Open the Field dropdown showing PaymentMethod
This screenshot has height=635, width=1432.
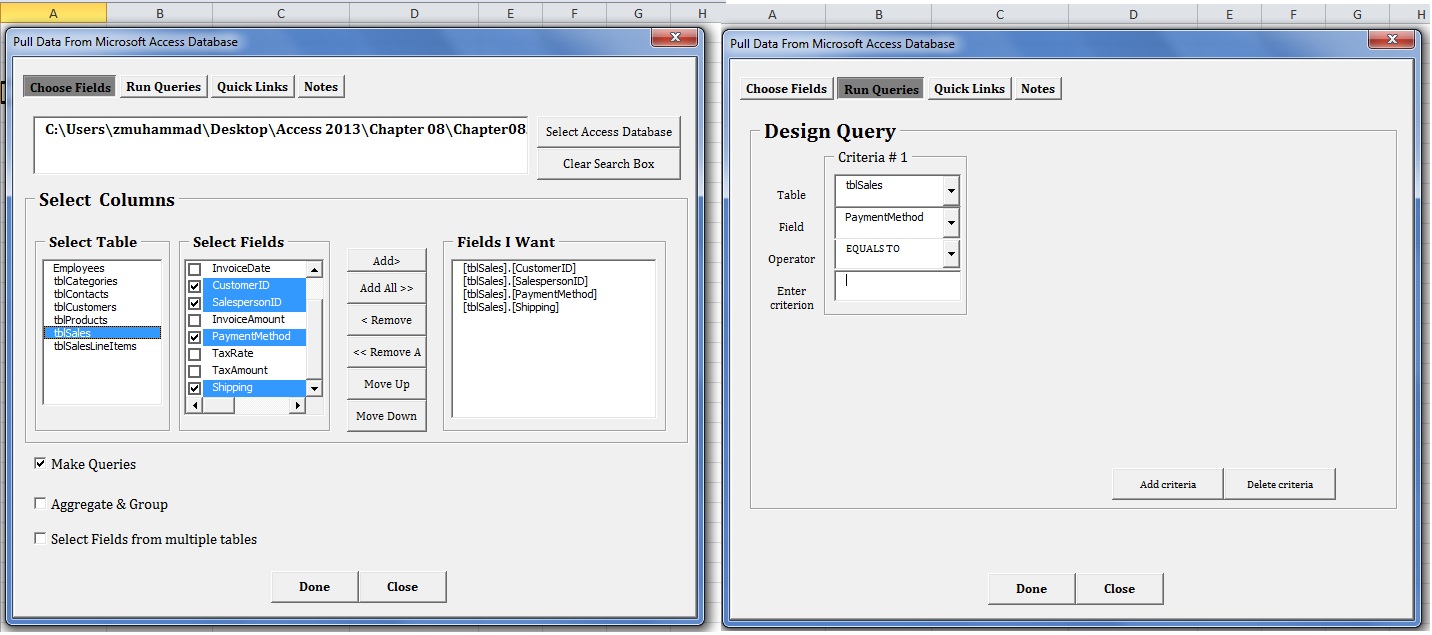(951, 223)
